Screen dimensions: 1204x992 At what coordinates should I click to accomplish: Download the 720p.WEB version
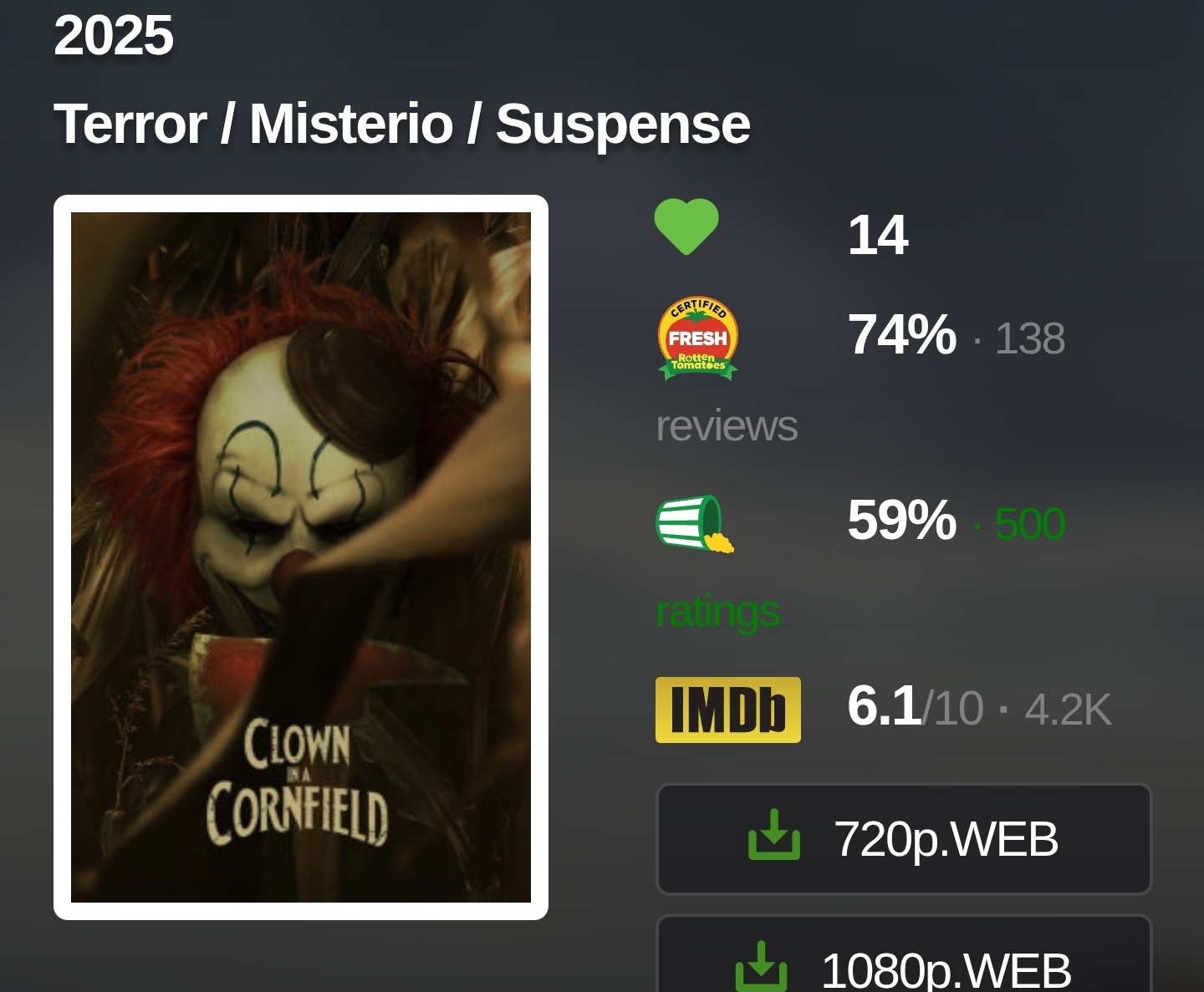905,839
